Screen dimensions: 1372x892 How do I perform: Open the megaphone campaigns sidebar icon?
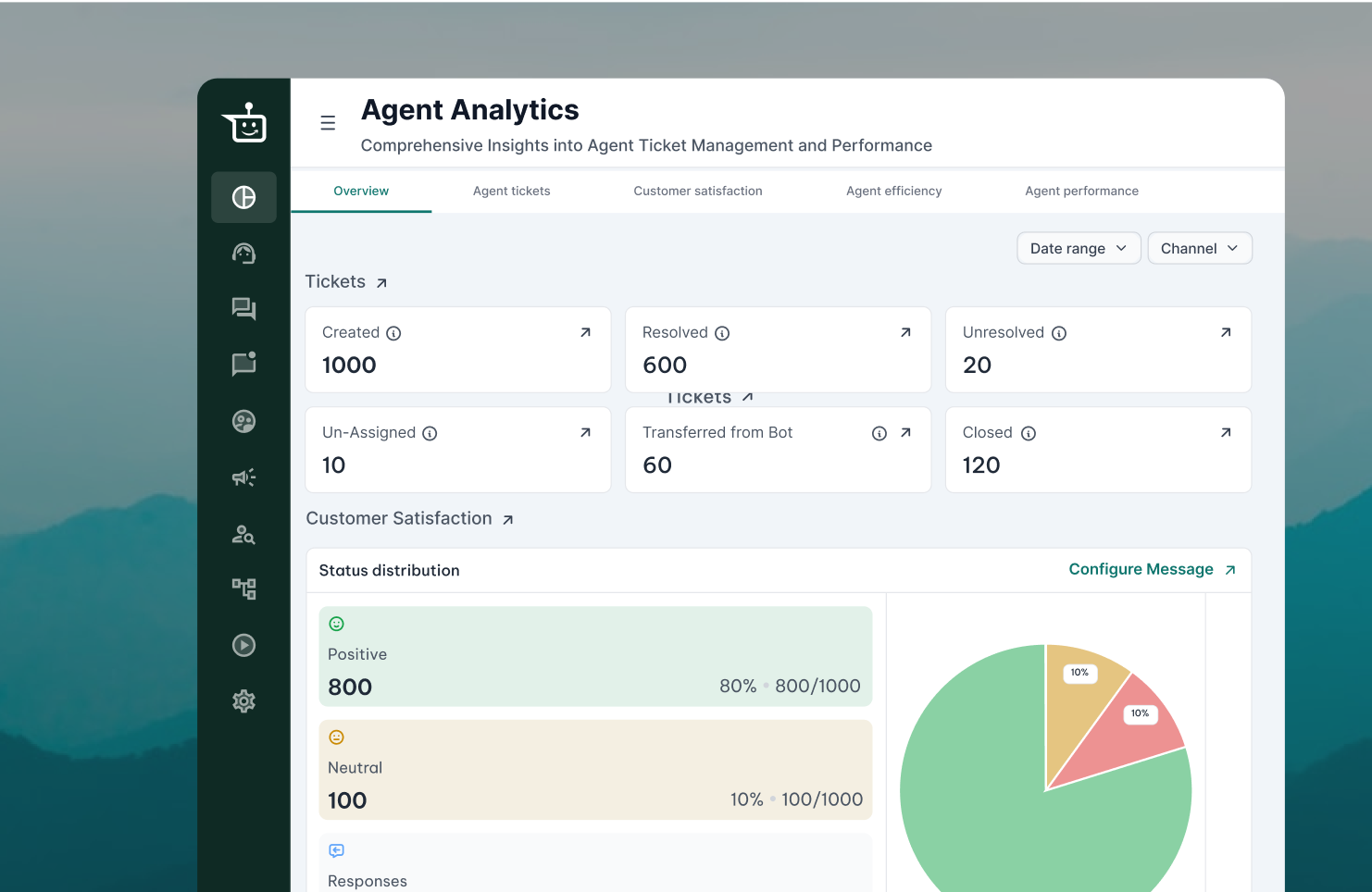point(243,477)
